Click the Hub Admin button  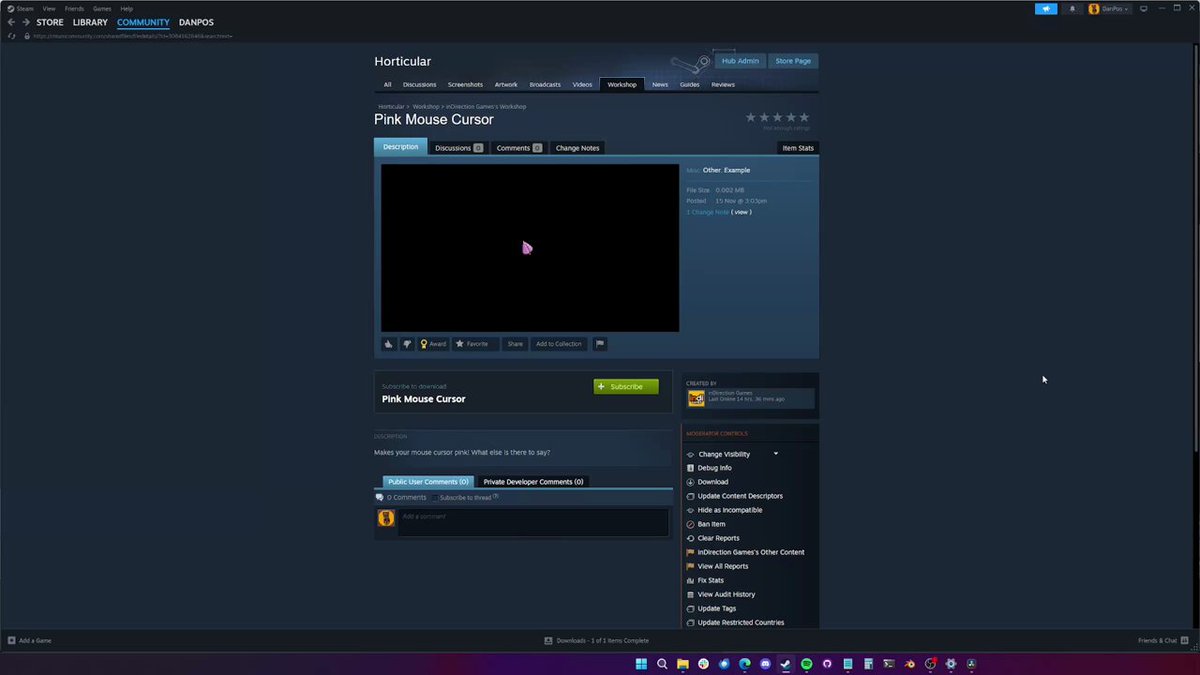click(x=741, y=61)
